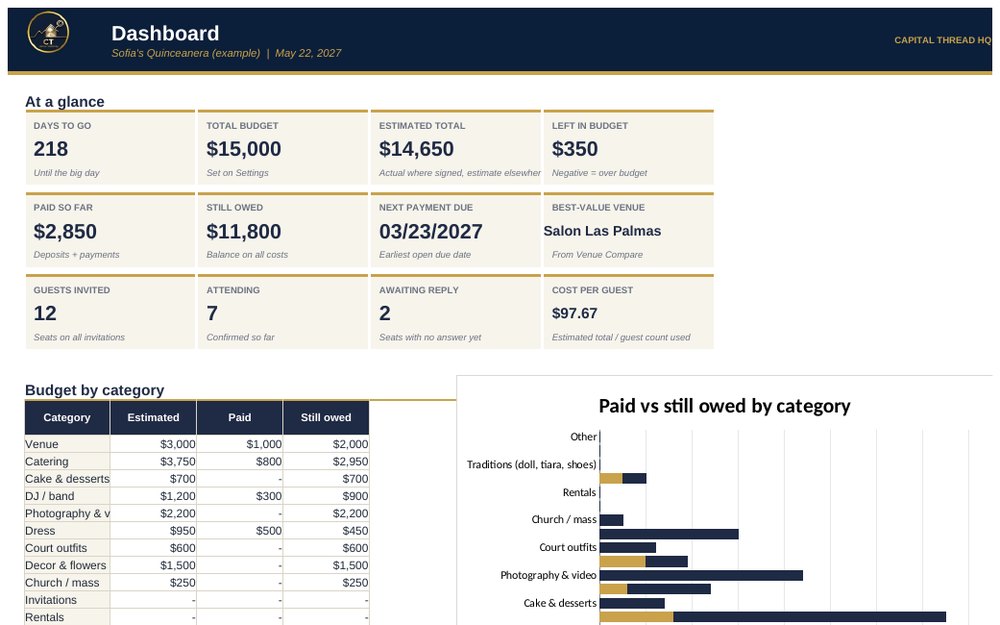Click the CAPITAL THREAD HQ label
The width and height of the screenshot is (1000, 625).
(942, 40)
